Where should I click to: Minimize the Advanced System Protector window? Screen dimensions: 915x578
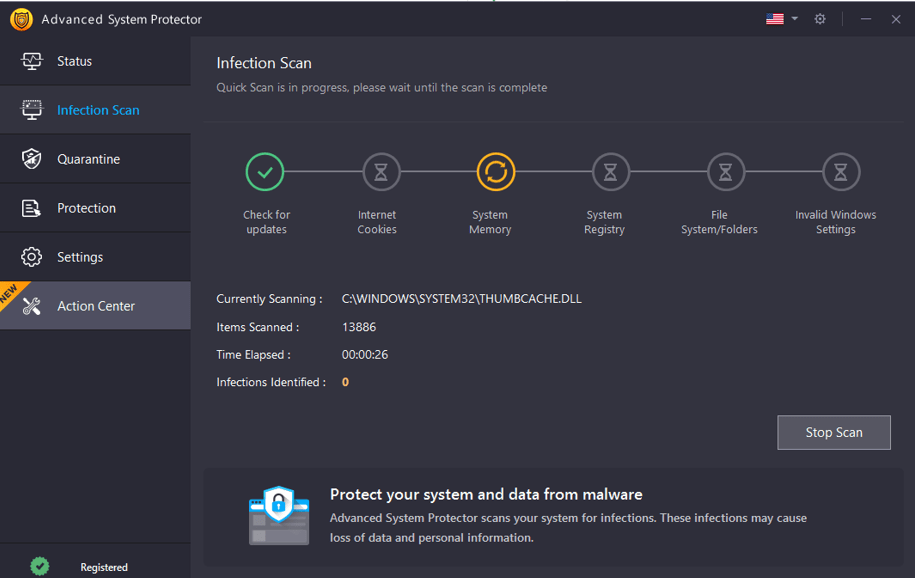[x=866, y=19]
